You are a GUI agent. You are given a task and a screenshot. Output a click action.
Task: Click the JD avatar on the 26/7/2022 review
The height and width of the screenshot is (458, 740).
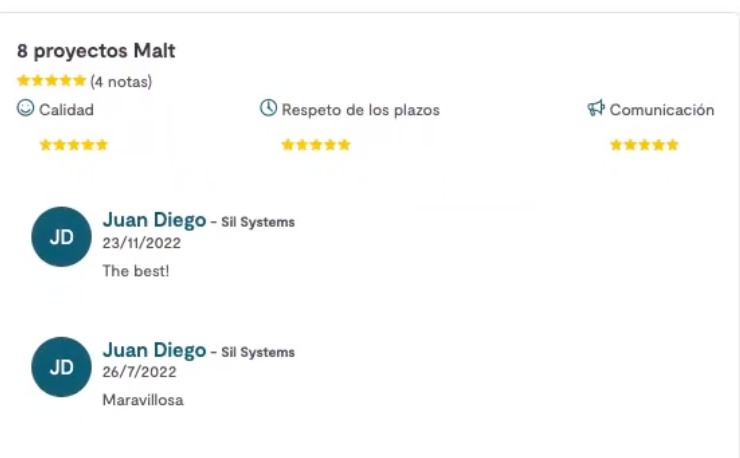pyautogui.click(x=62, y=367)
